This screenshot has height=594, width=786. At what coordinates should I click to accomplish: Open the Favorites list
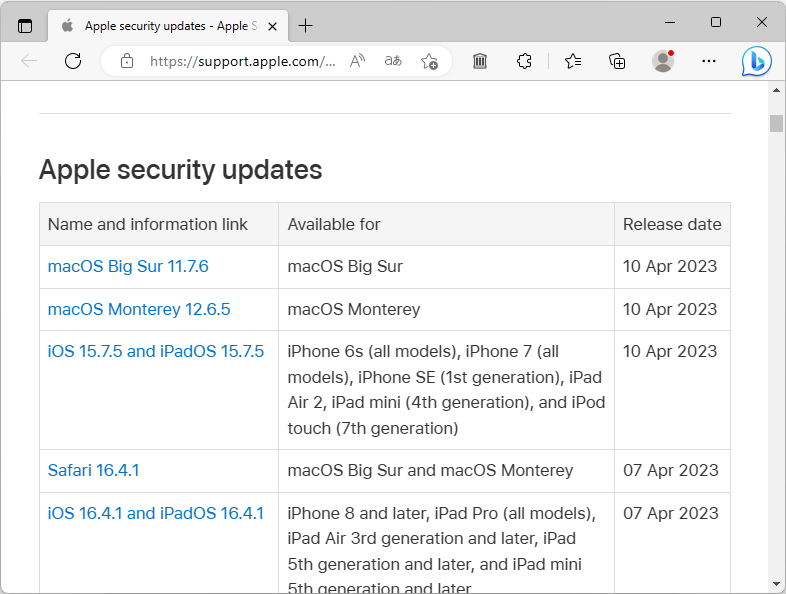(x=573, y=61)
